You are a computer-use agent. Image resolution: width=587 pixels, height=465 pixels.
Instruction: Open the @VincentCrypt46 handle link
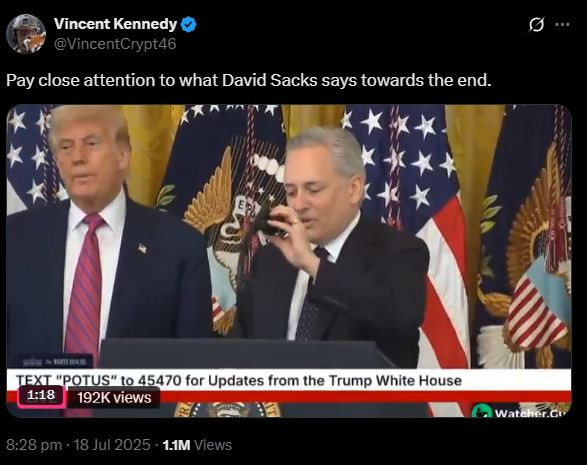click(115, 44)
